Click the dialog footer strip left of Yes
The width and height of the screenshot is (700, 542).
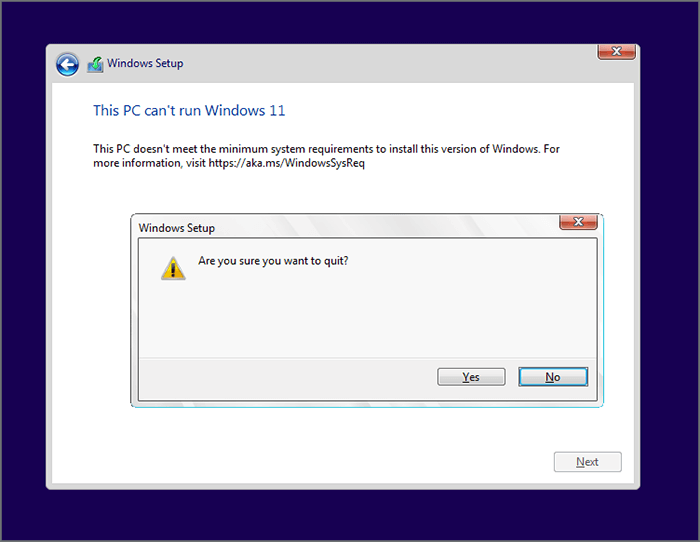287,379
